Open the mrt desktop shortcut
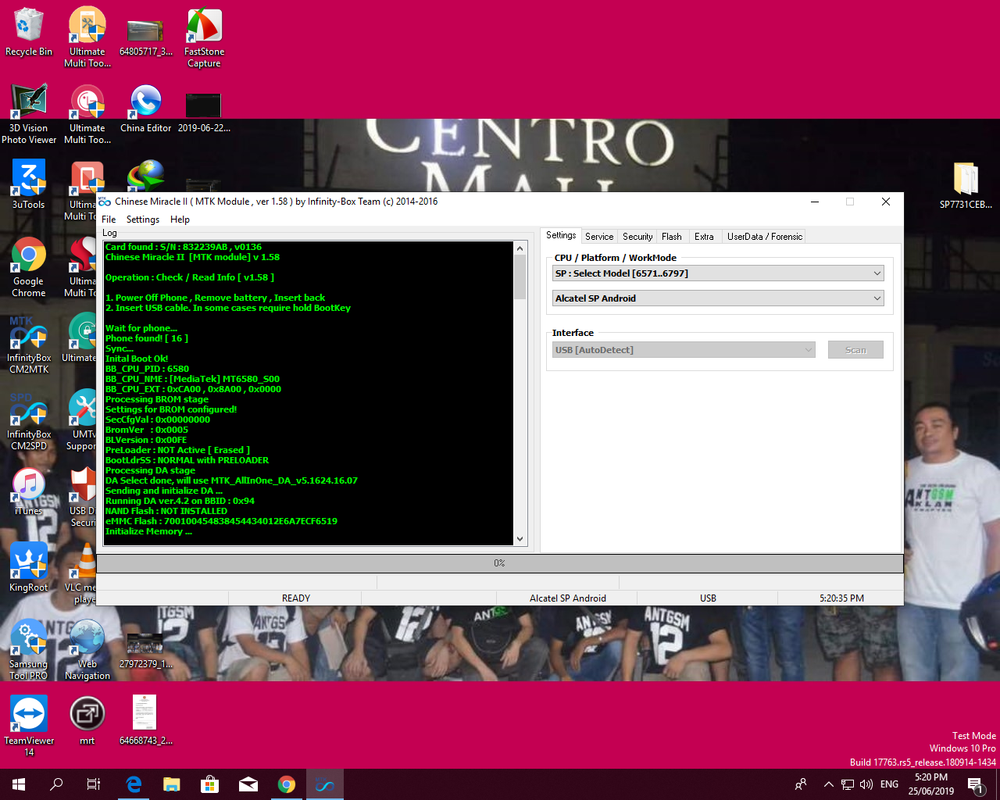 coord(87,721)
